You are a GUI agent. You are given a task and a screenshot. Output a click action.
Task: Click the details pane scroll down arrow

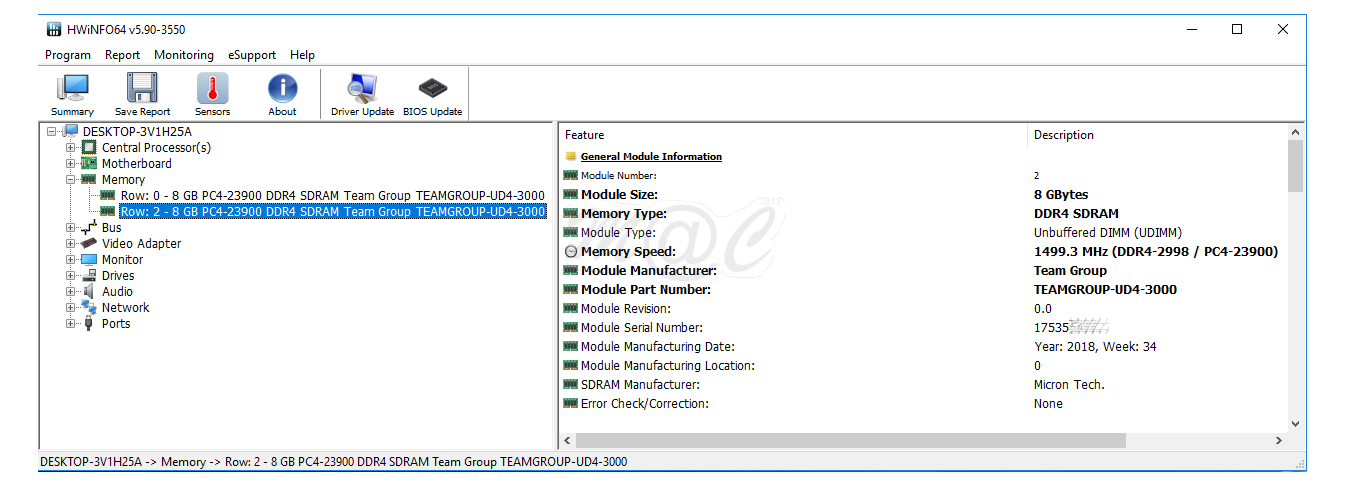tap(1296, 424)
